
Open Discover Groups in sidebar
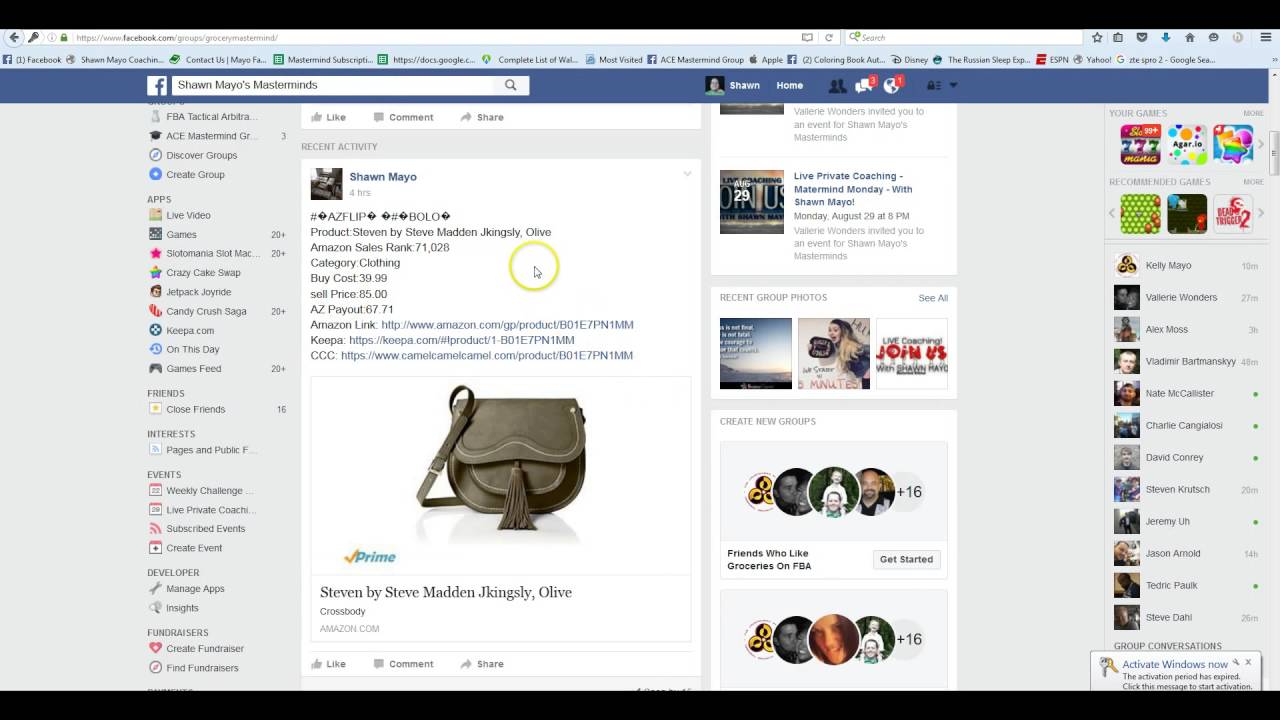tap(193, 155)
